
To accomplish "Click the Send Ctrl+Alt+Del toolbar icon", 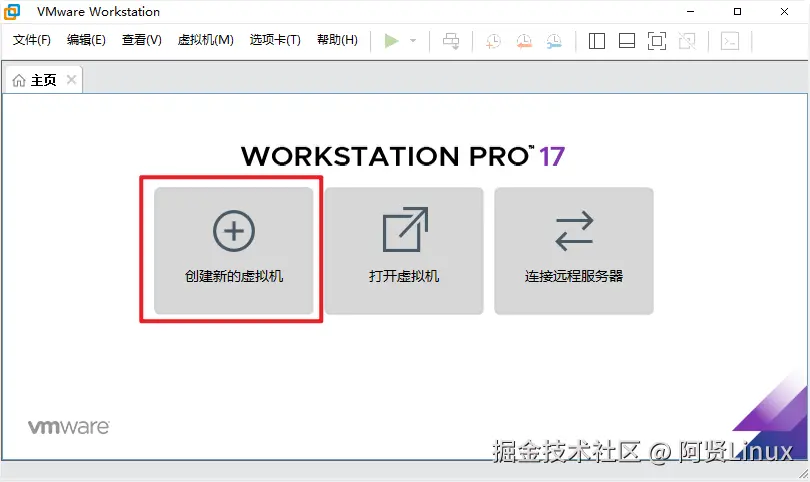I will coord(451,41).
